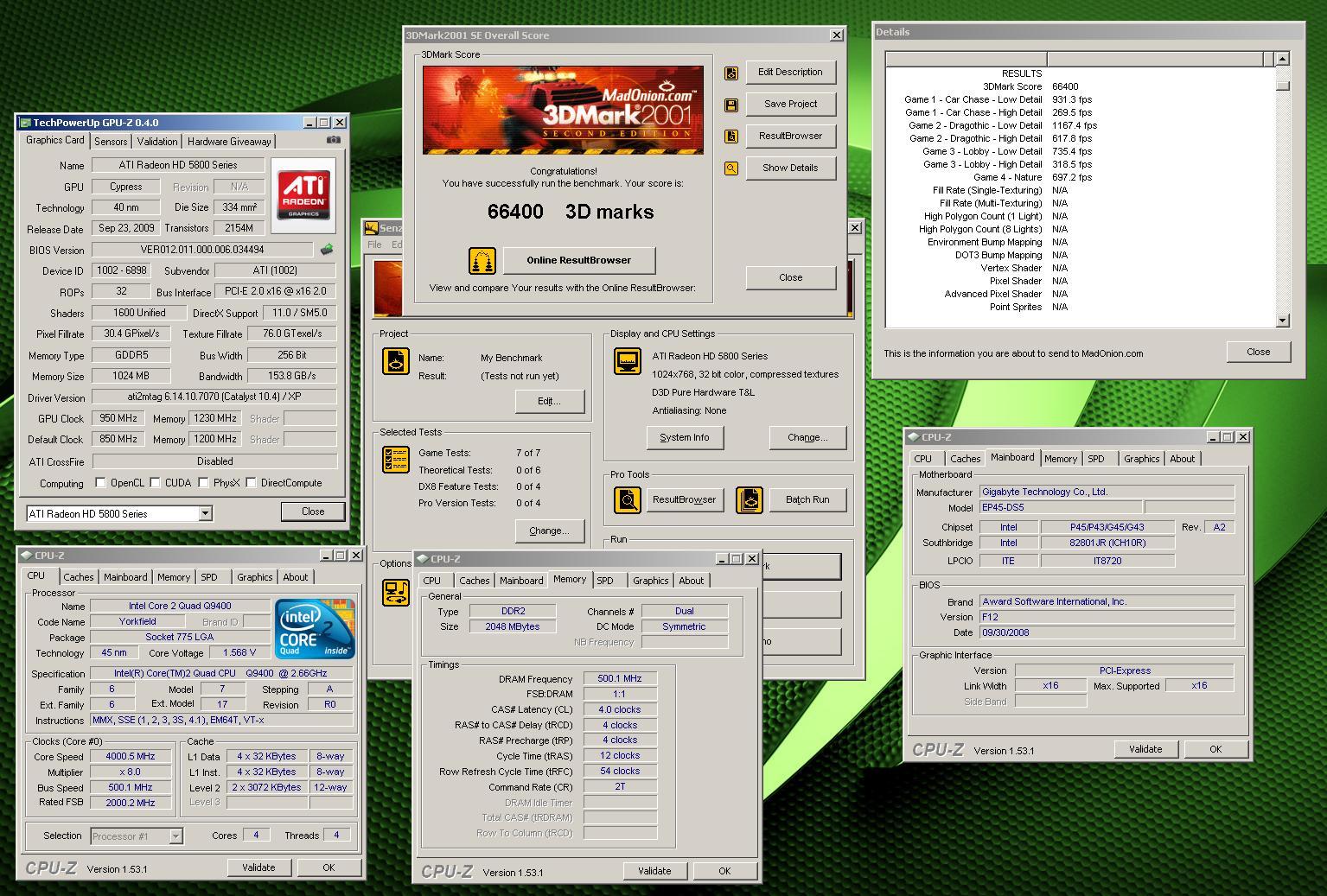This screenshot has width=1327, height=896.
Task: Click the DRAM Frequency 500.1 MHz value
Action: 620,679
